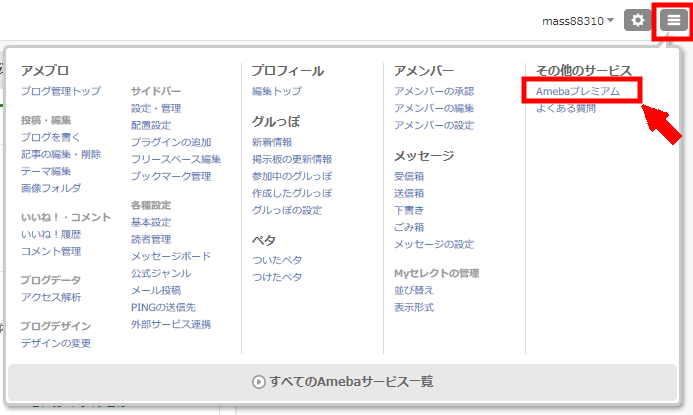This screenshot has height=415, width=693.
Task: Open プロフィール 編集トップ
Action: point(277,91)
